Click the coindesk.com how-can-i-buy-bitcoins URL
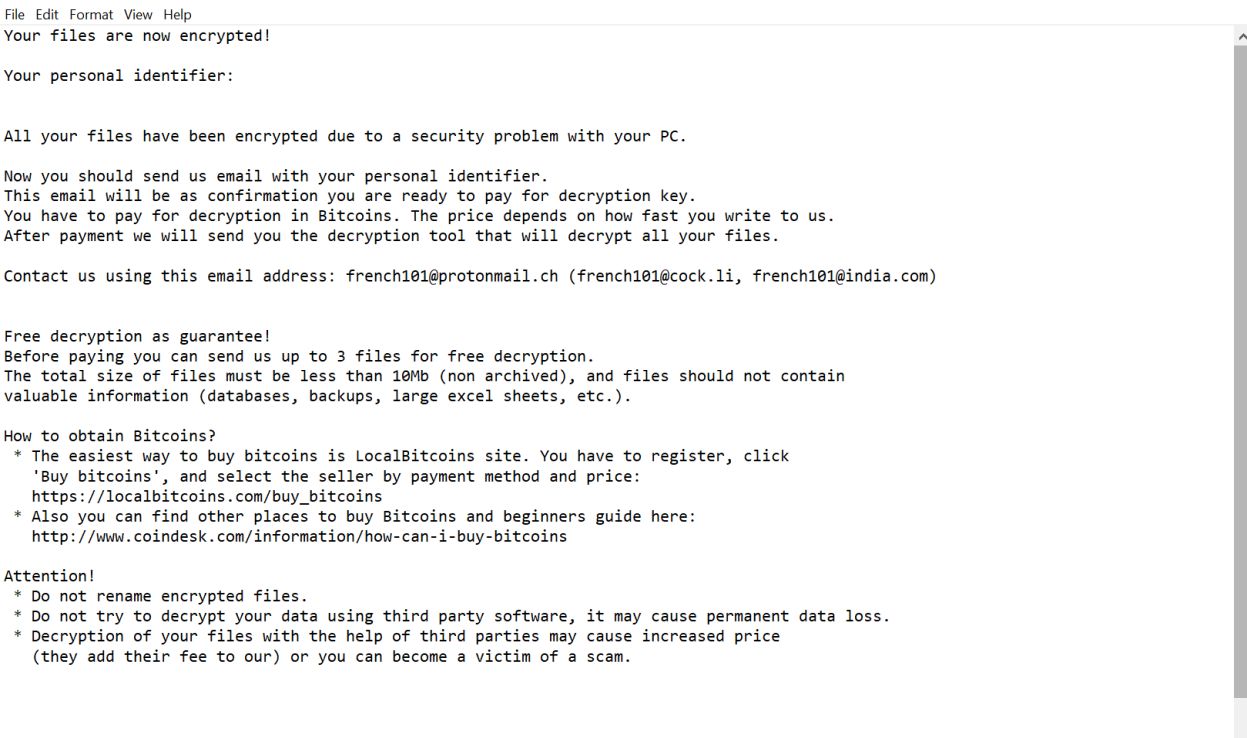 (x=299, y=536)
